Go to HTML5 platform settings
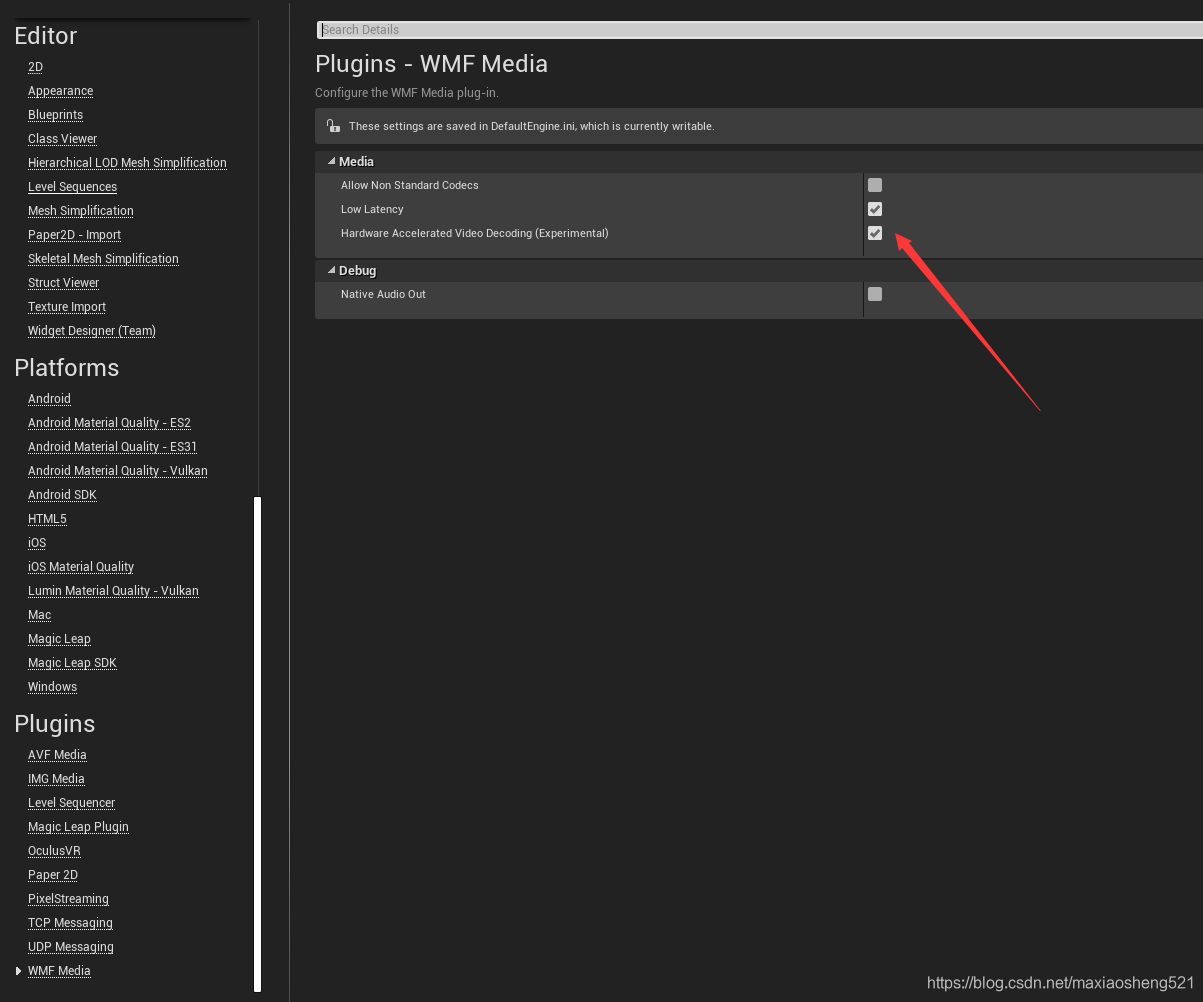 tap(47, 519)
